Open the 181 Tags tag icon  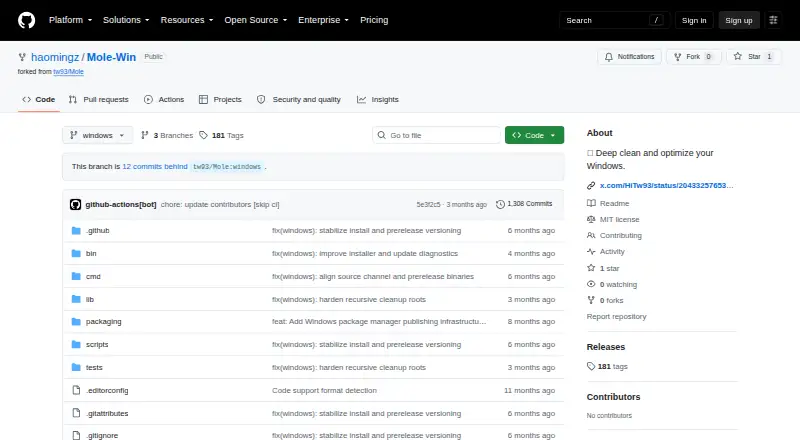203,135
